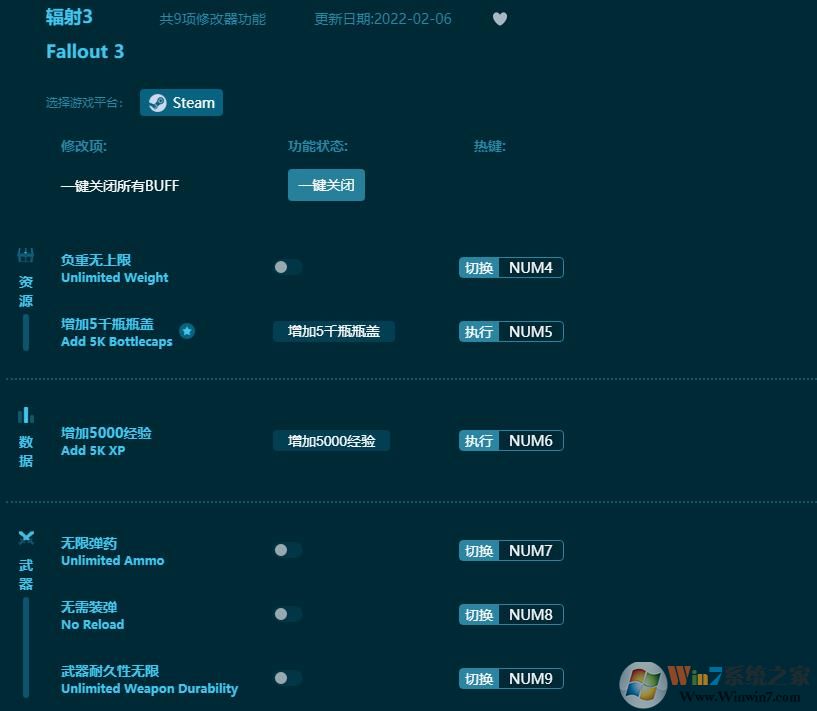This screenshot has width=817, height=711.
Task: Click the 切换 button for NUM9
Action: (479, 679)
